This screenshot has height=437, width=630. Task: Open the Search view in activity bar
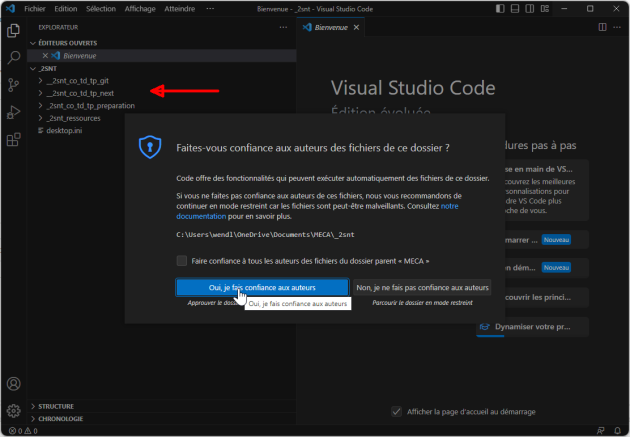(14, 58)
